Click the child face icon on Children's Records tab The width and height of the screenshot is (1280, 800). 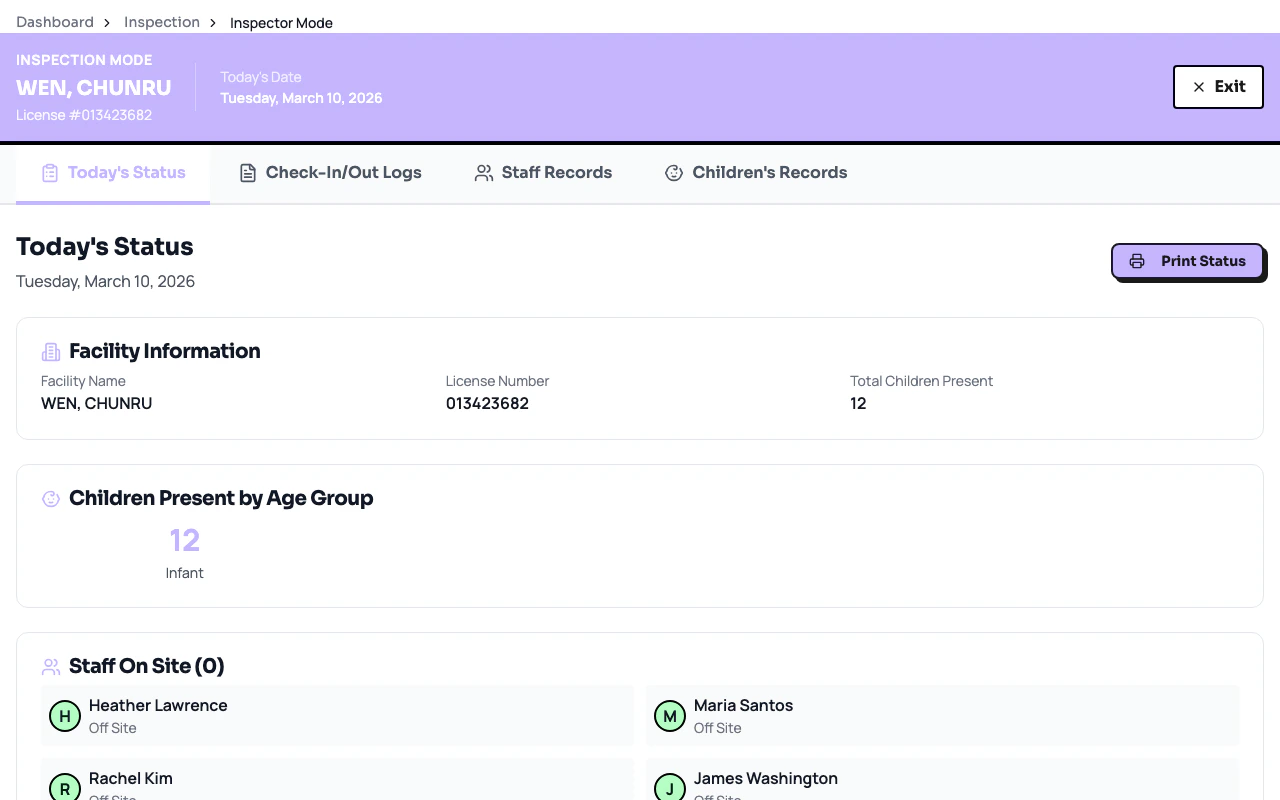pos(673,172)
